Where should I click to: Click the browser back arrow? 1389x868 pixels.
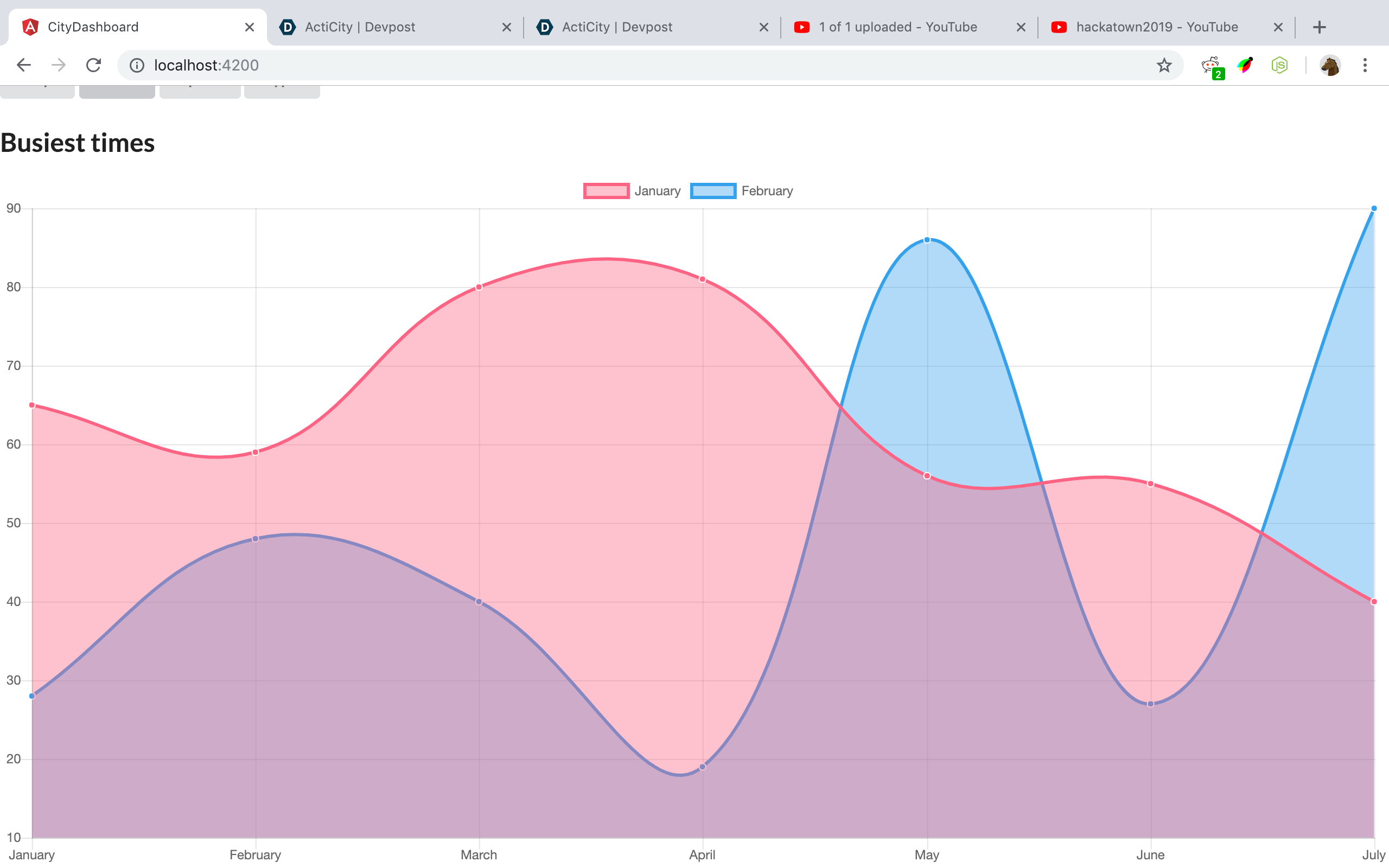click(23, 65)
